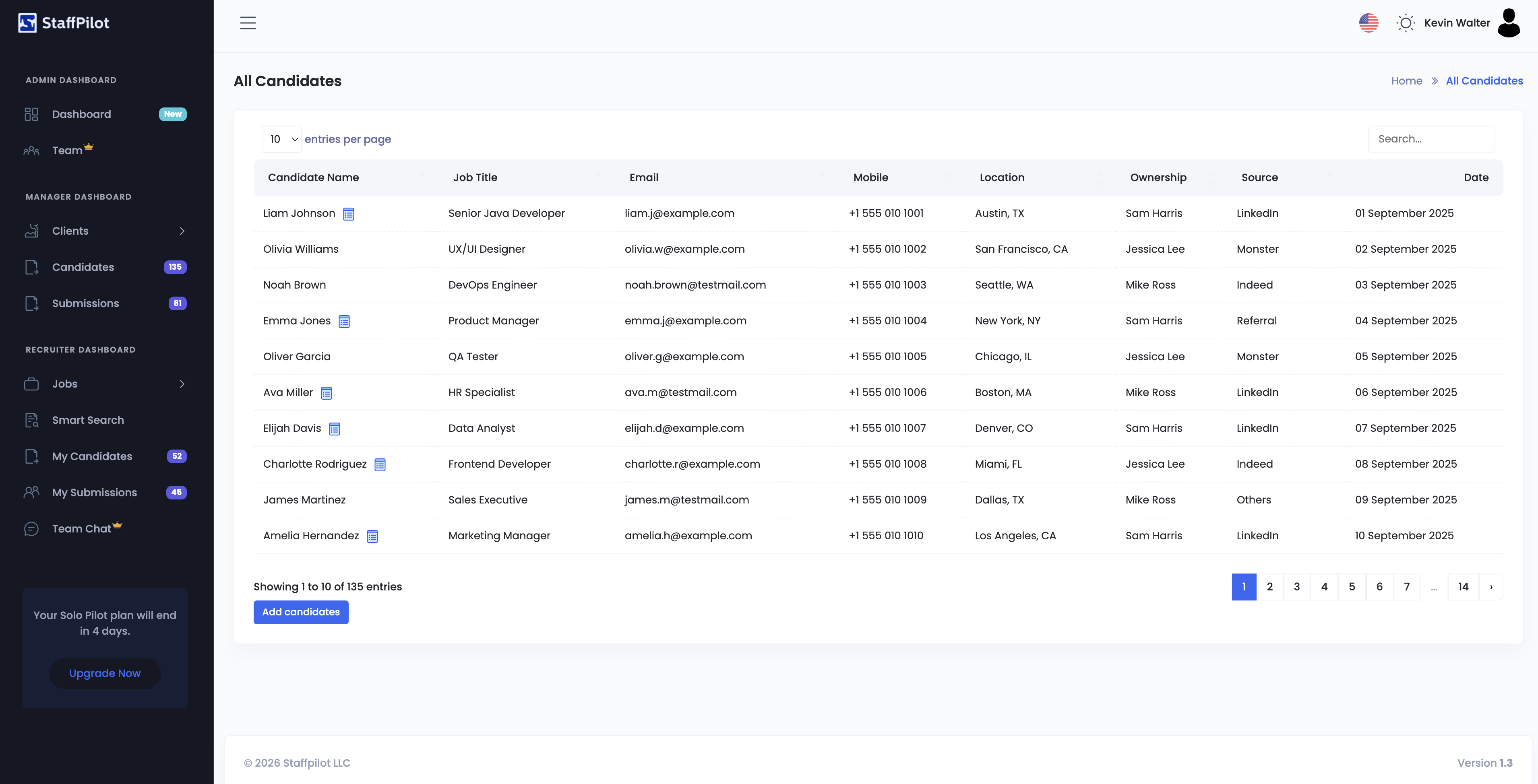Click the candidates Search field
The width and height of the screenshot is (1538, 784).
tap(1431, 139)
